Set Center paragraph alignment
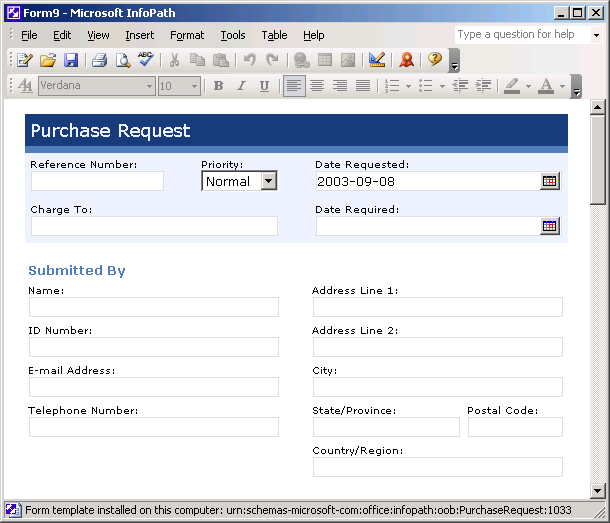The width and height of the screenshot is (610, 523). 317,86
